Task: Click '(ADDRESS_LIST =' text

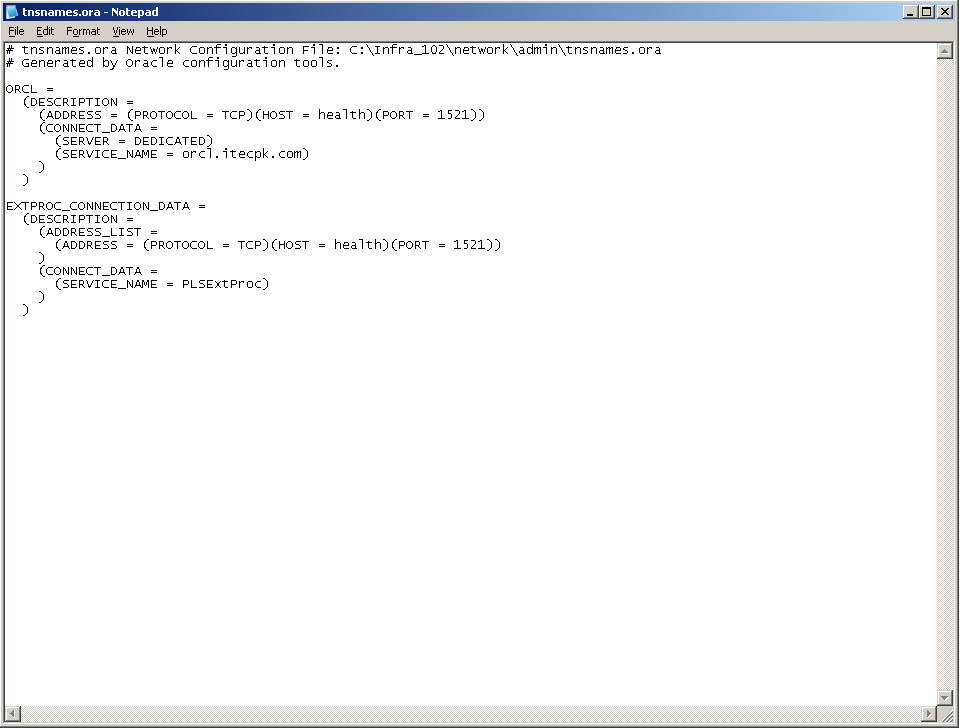Action: (98, 232)
